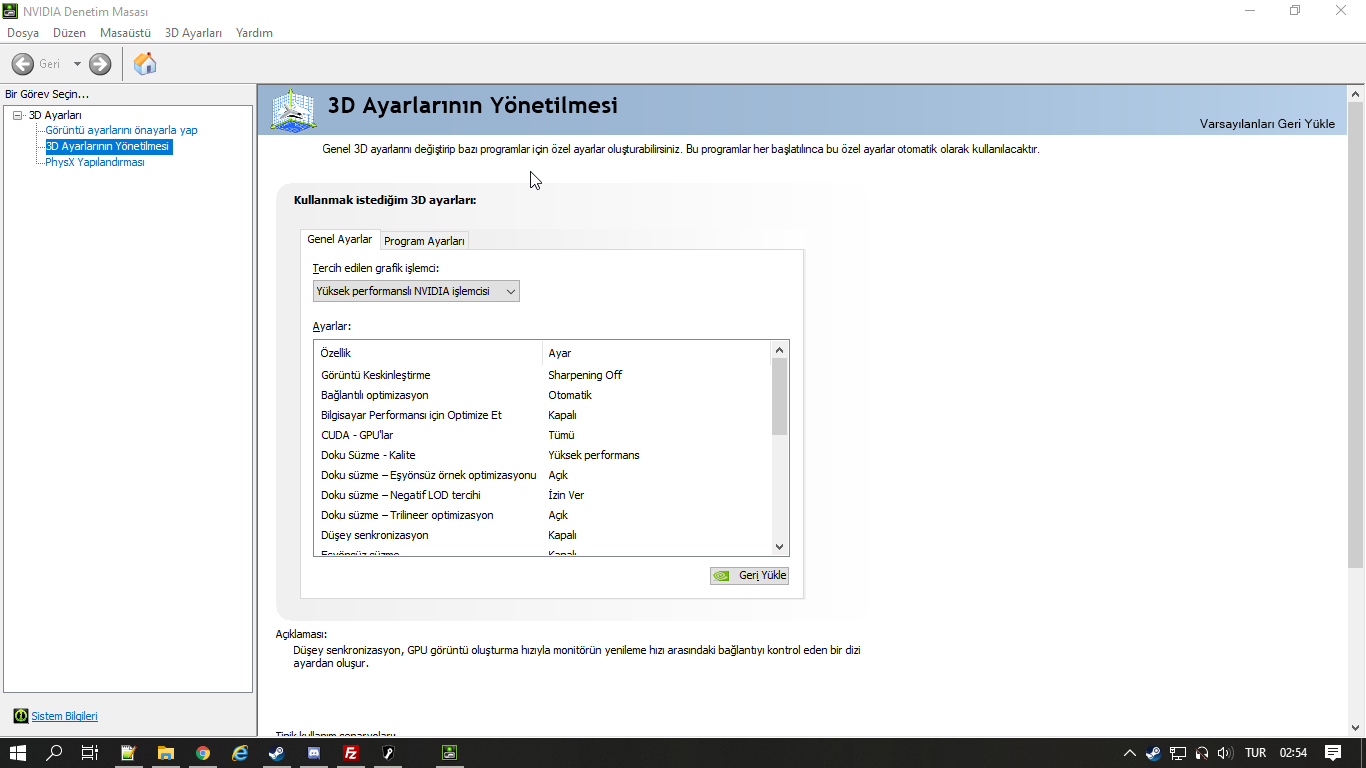Click Varsayılanları Geri Yükle in the header
The height and width of the screenshot is (768, 1366).
[1267, 124]
